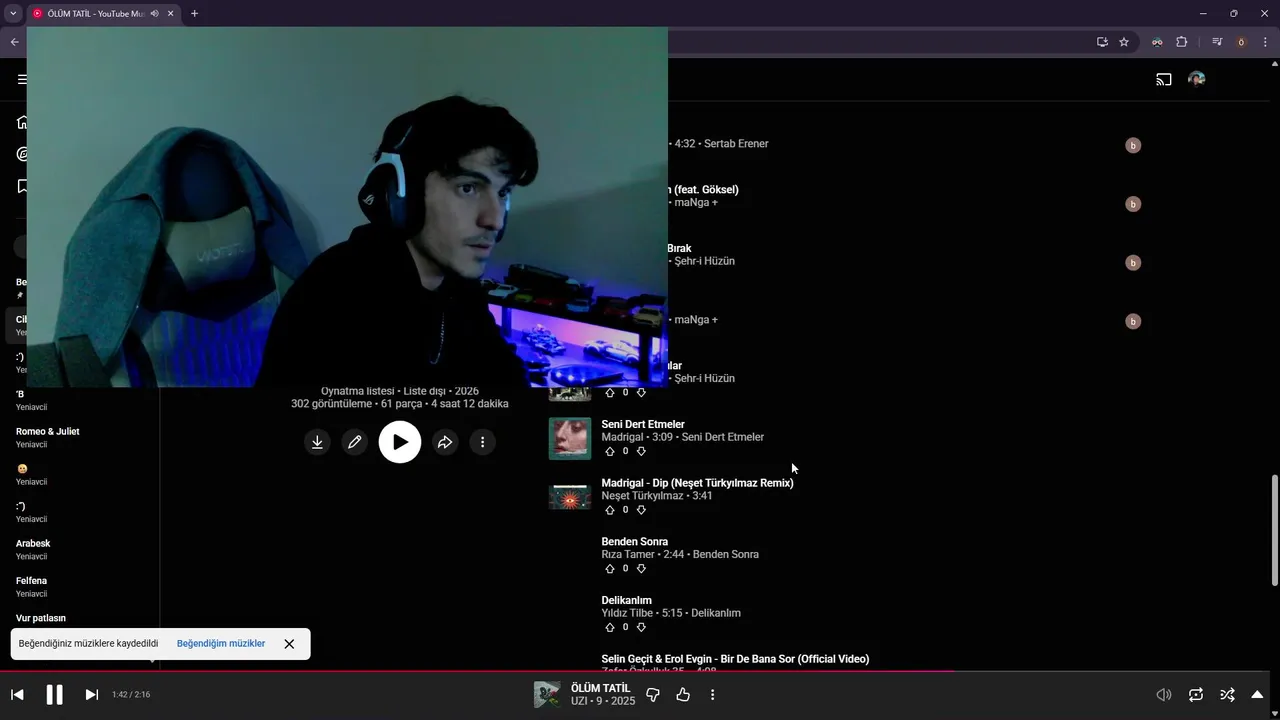Open the Selin Geçit & Erol Evgin track
Viewport: 1280px width, 720px height.
735,659
